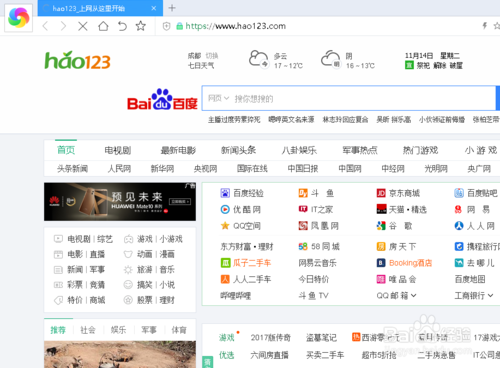The image size is (500, 368).
Task: Click the hao123 logo
Action: (77, 60)
